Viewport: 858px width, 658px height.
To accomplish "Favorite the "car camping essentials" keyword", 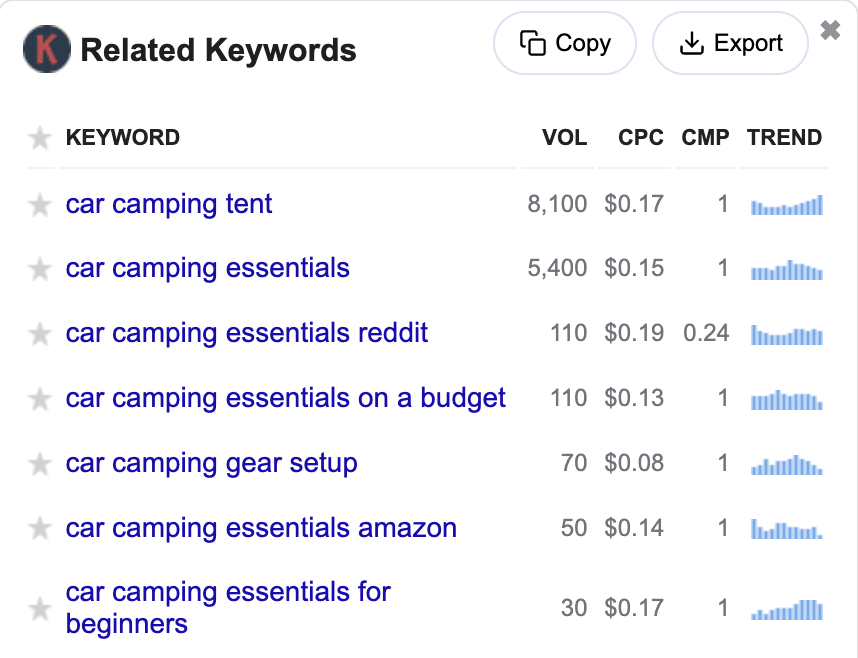I will point(40,269).
